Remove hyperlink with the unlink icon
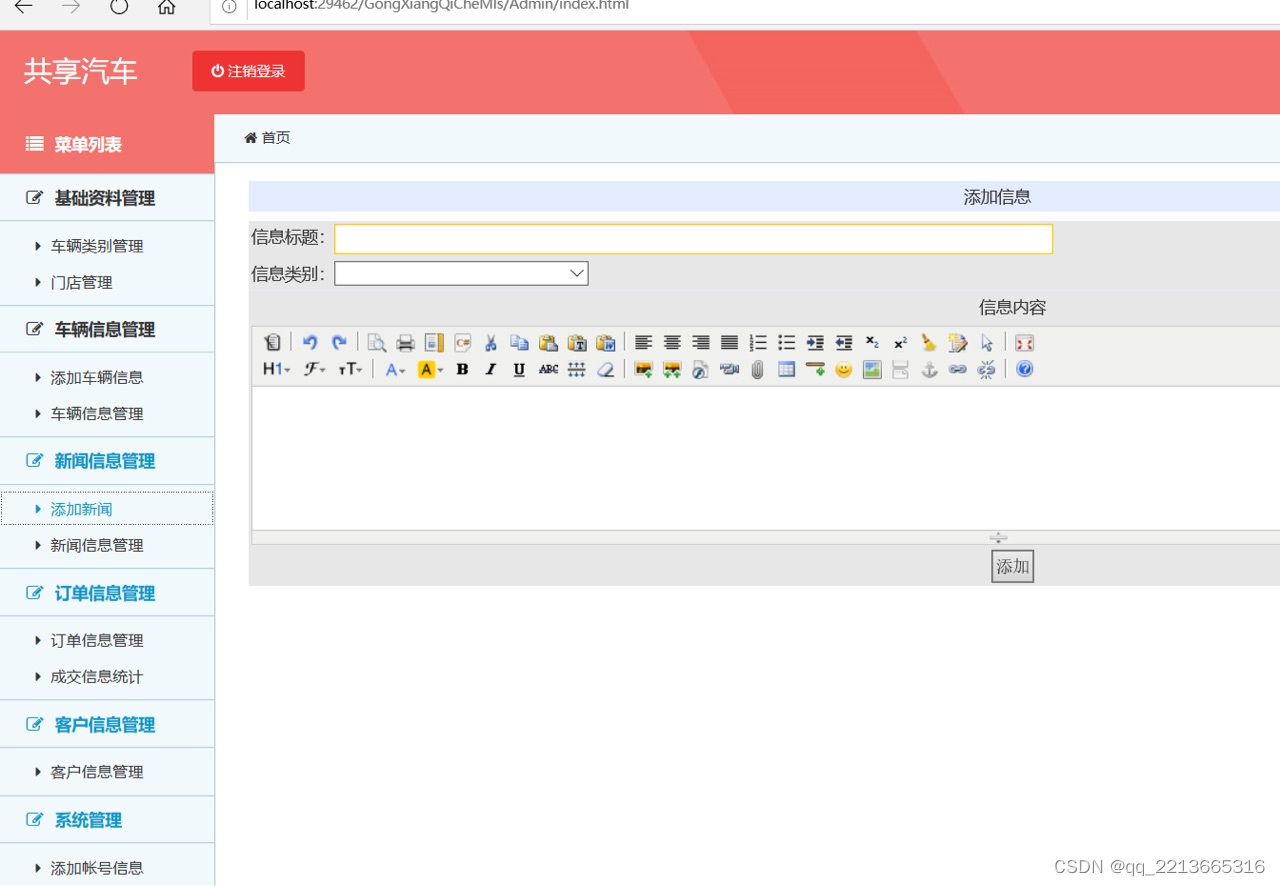This screenshot has width=1280, height=886. click(987, 369)
